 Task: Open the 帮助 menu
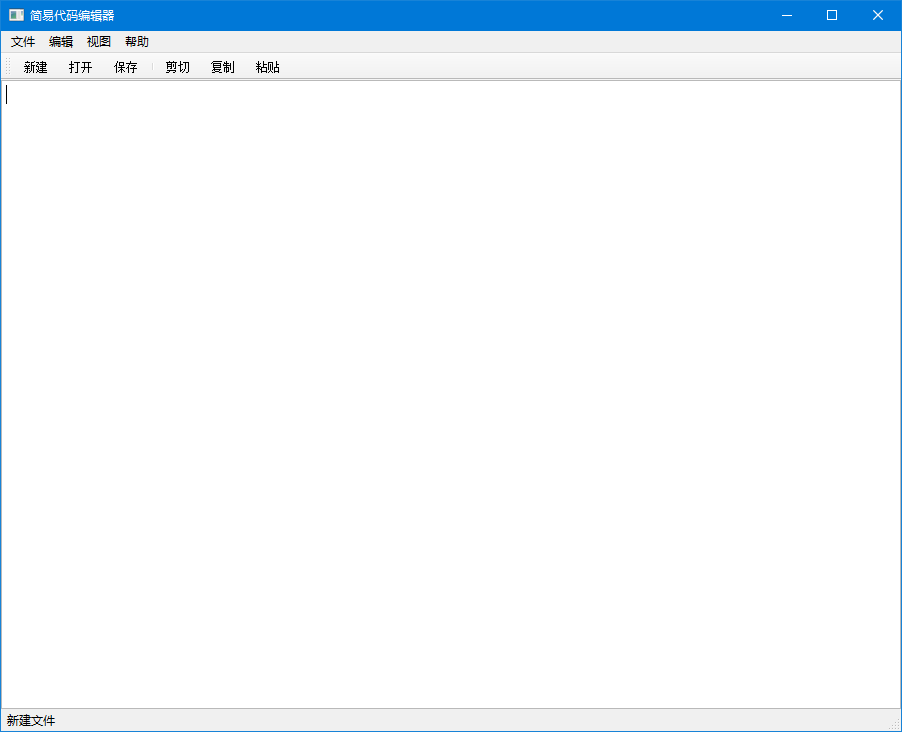136,41
